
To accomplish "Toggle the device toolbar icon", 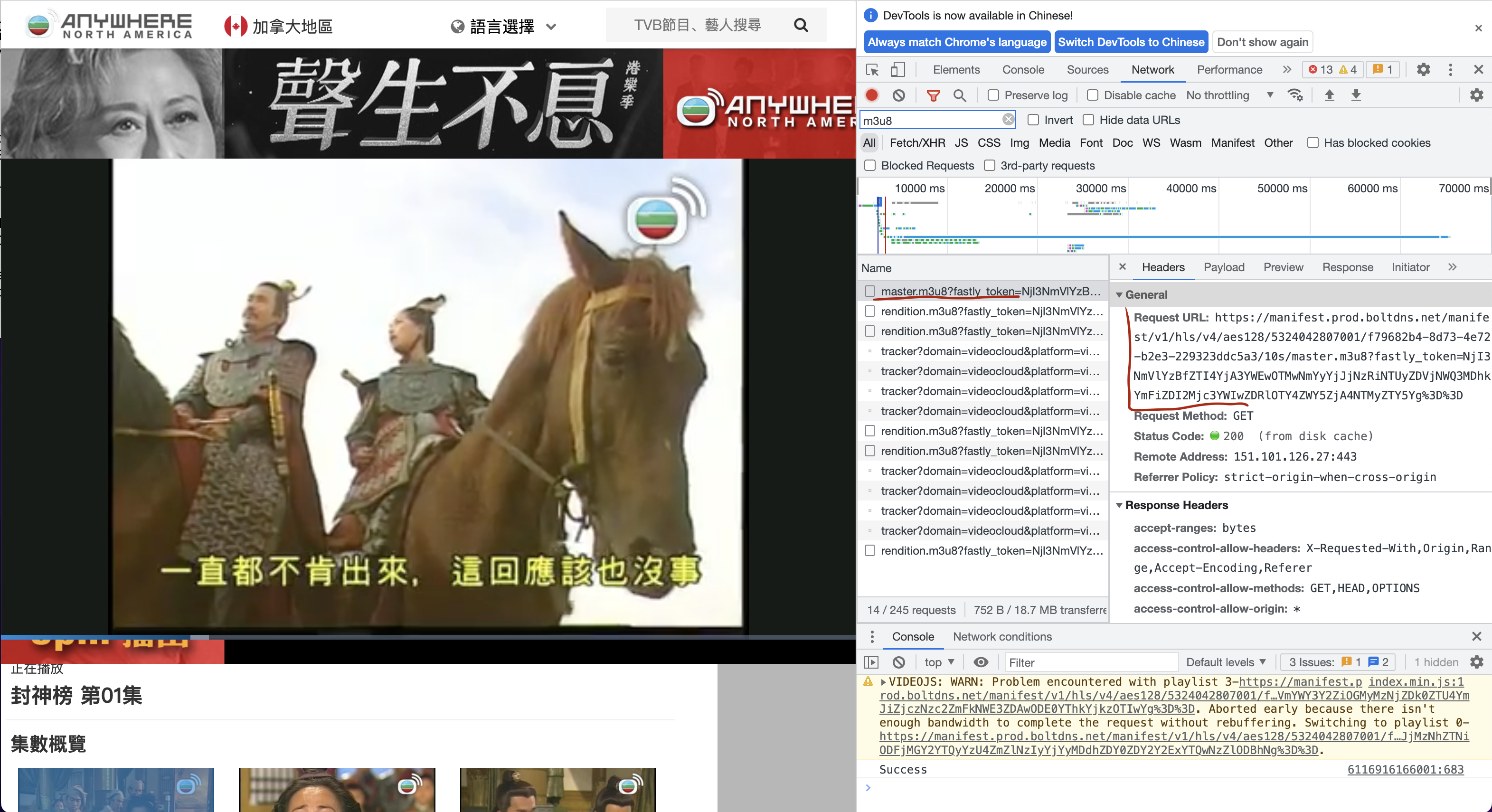I will (897, 70).
